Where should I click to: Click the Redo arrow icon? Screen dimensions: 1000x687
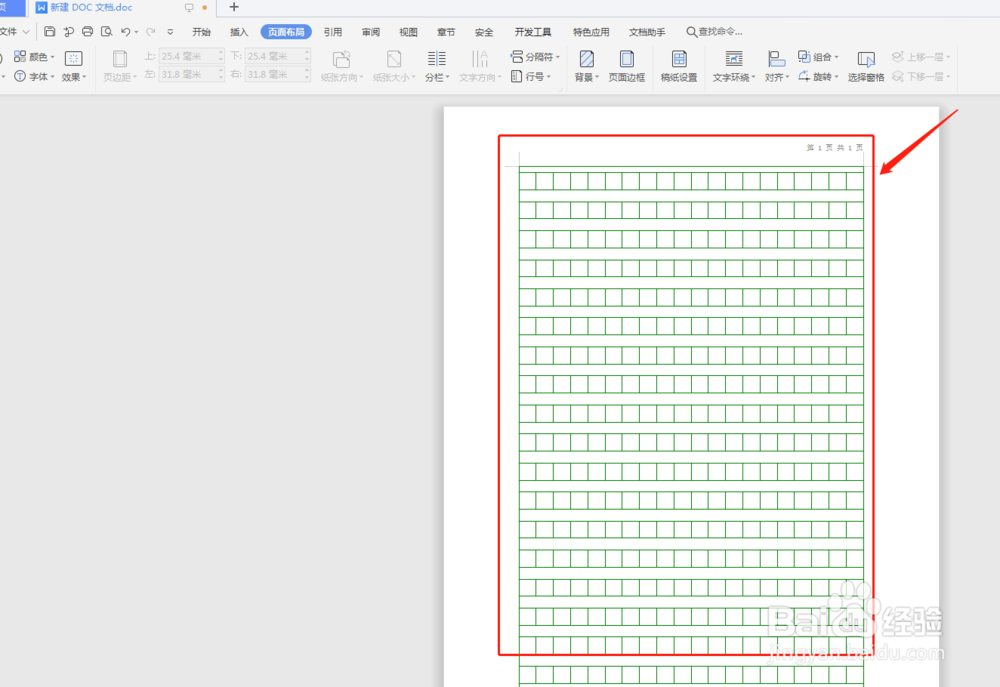click(x=151, y=31)
